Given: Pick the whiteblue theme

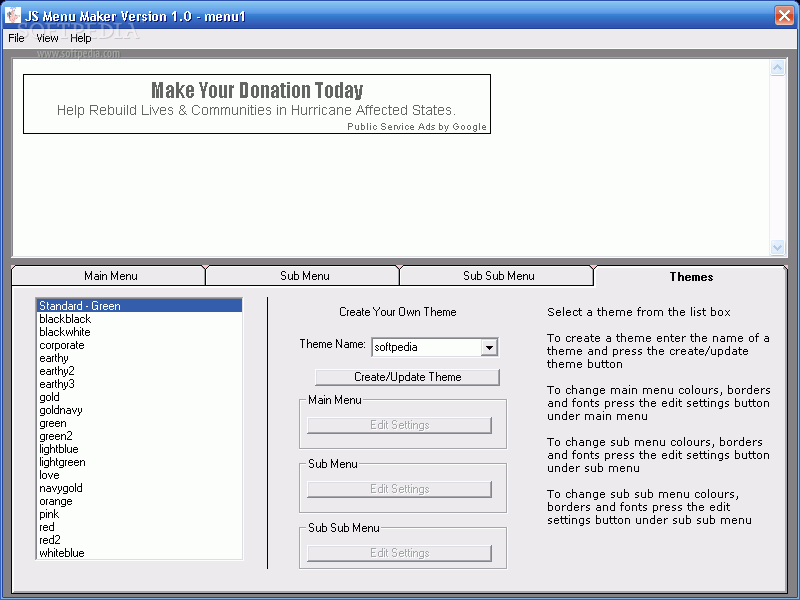Looking at the screenshot, I should [x=140, y=553].
